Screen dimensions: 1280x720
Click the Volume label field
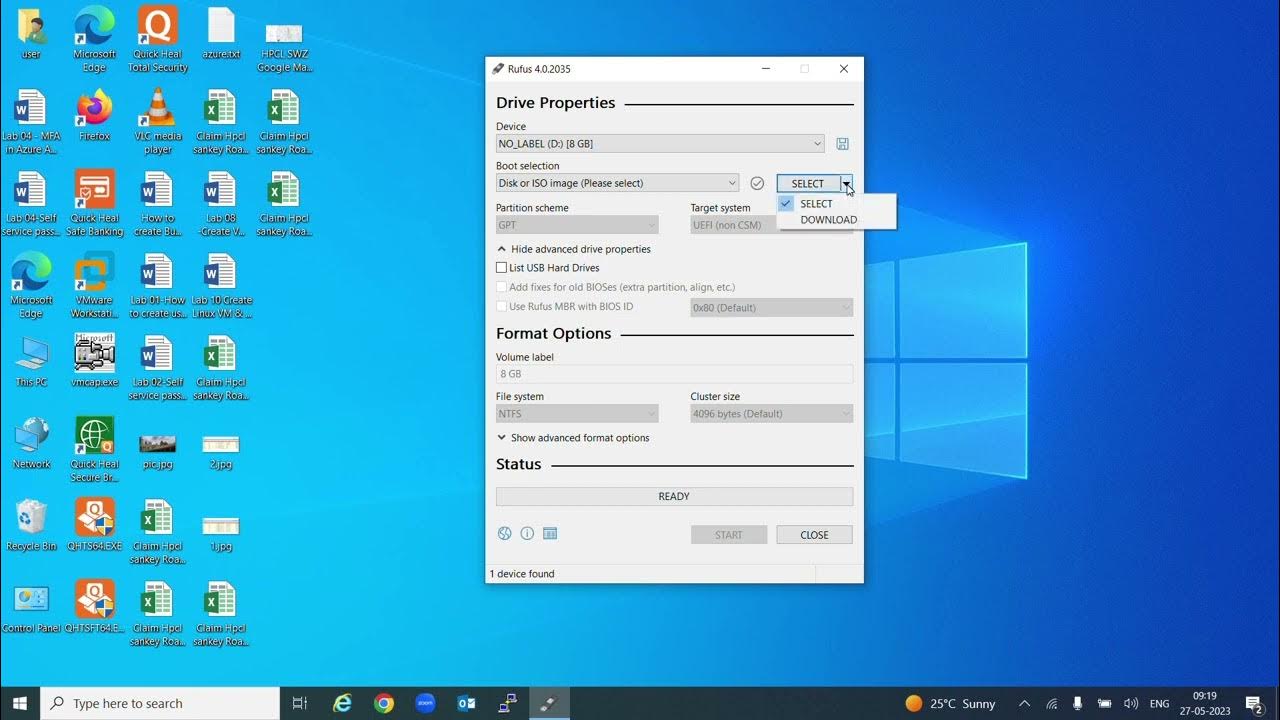(x=674, y=374)
